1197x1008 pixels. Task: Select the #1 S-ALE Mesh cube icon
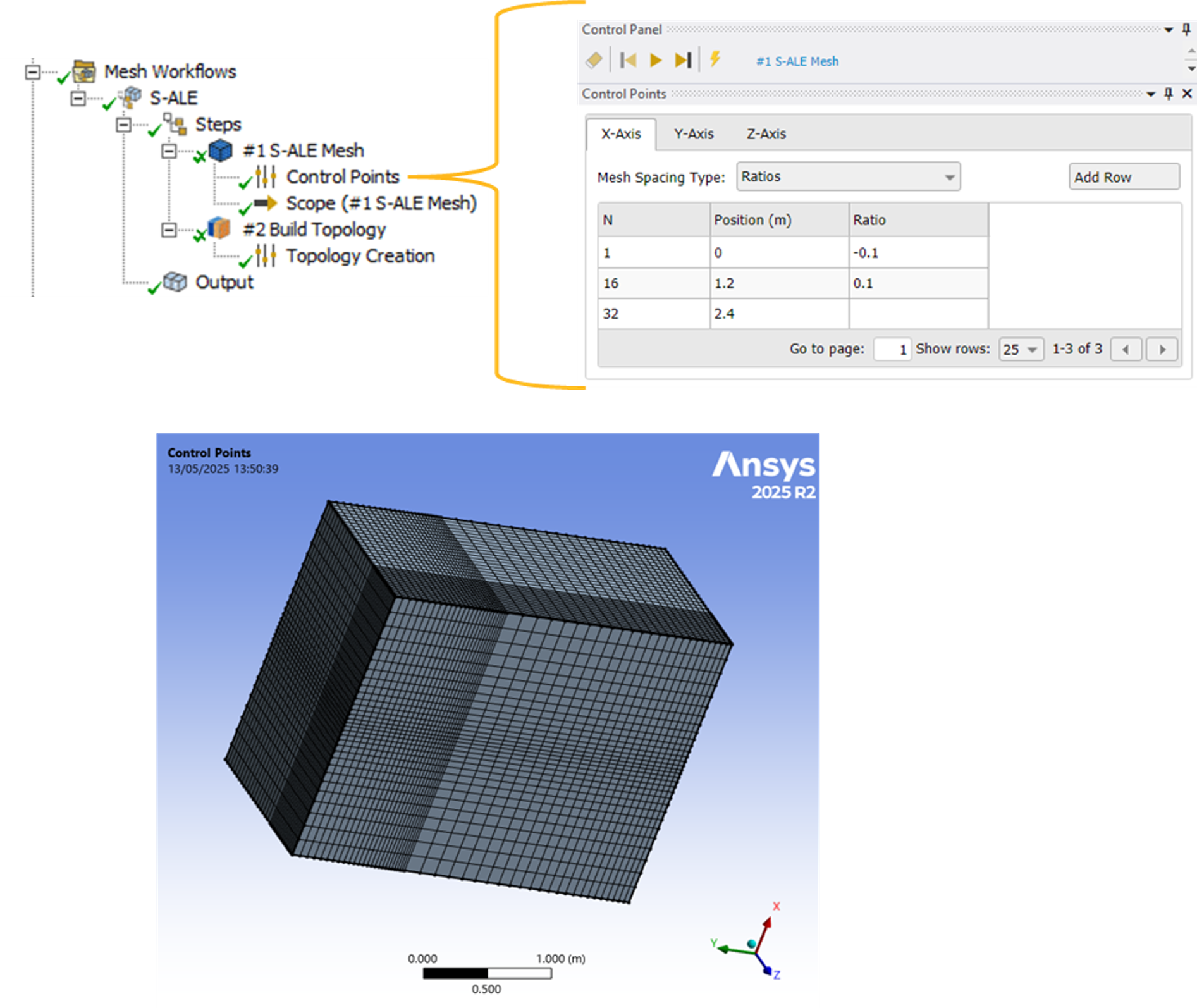[220, 151]
